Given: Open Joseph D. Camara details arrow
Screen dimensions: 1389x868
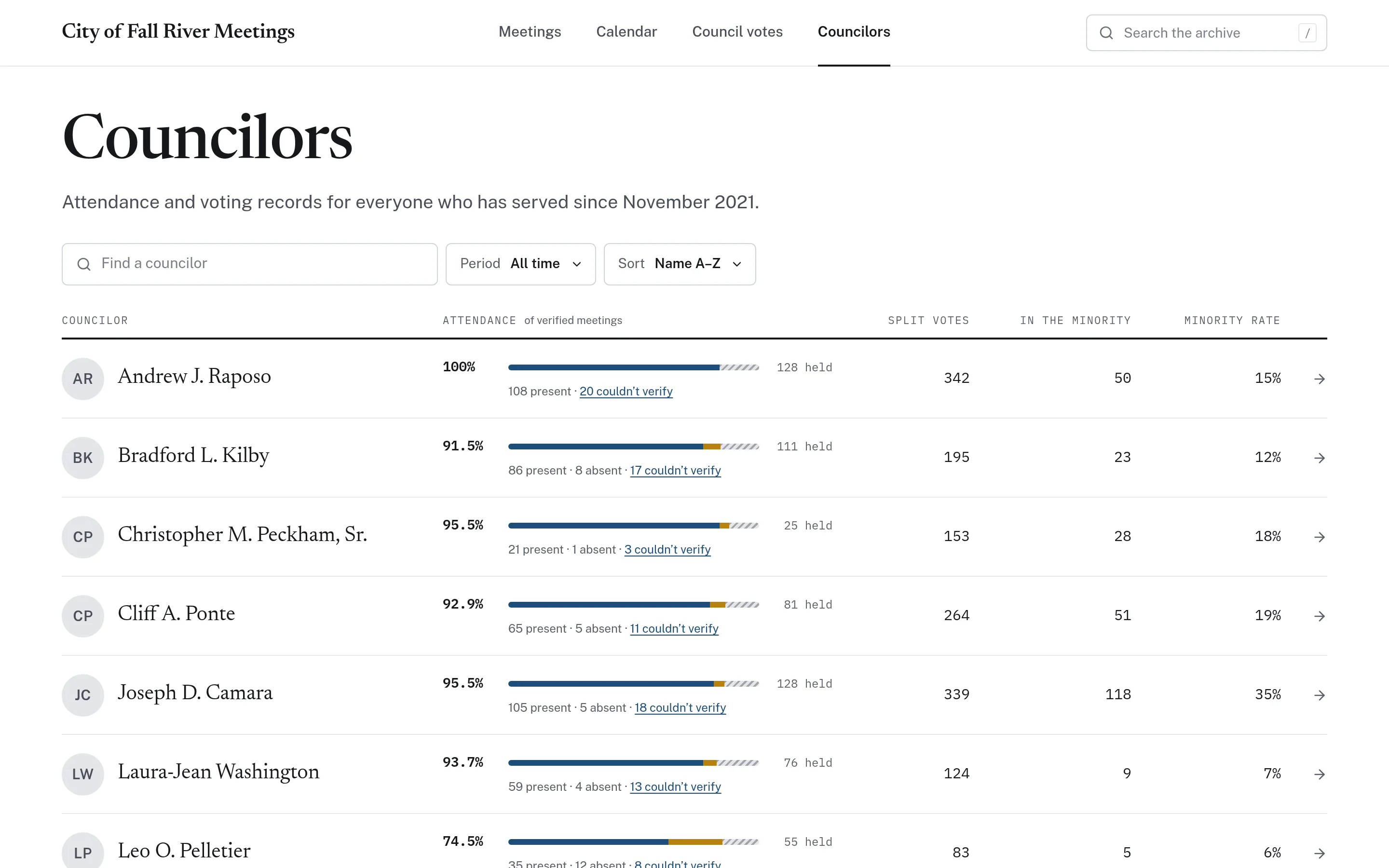Looking at the screenshot, I should [x=1319, y=695].
